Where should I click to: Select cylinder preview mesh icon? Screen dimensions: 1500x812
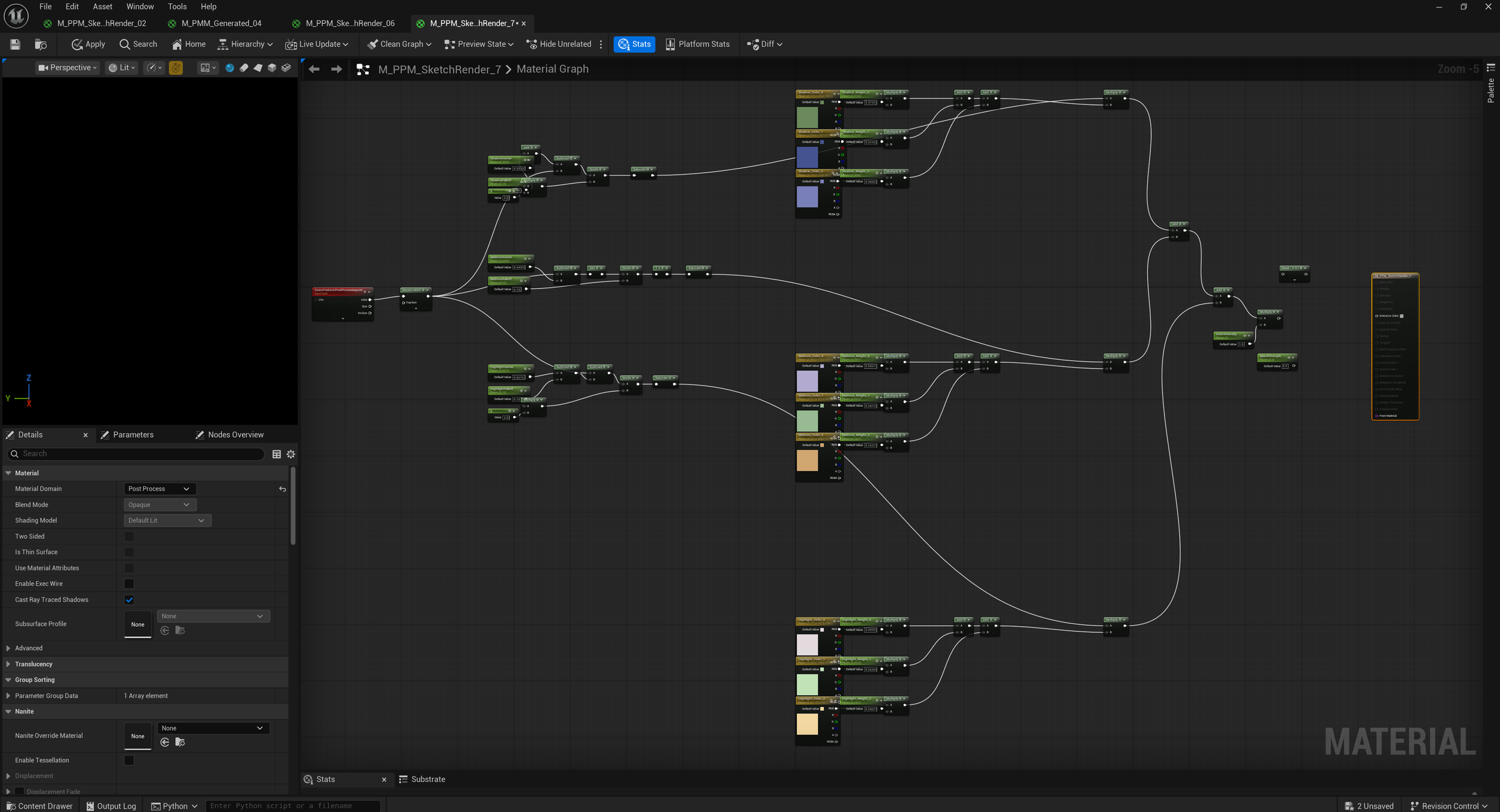coord(244,68)
